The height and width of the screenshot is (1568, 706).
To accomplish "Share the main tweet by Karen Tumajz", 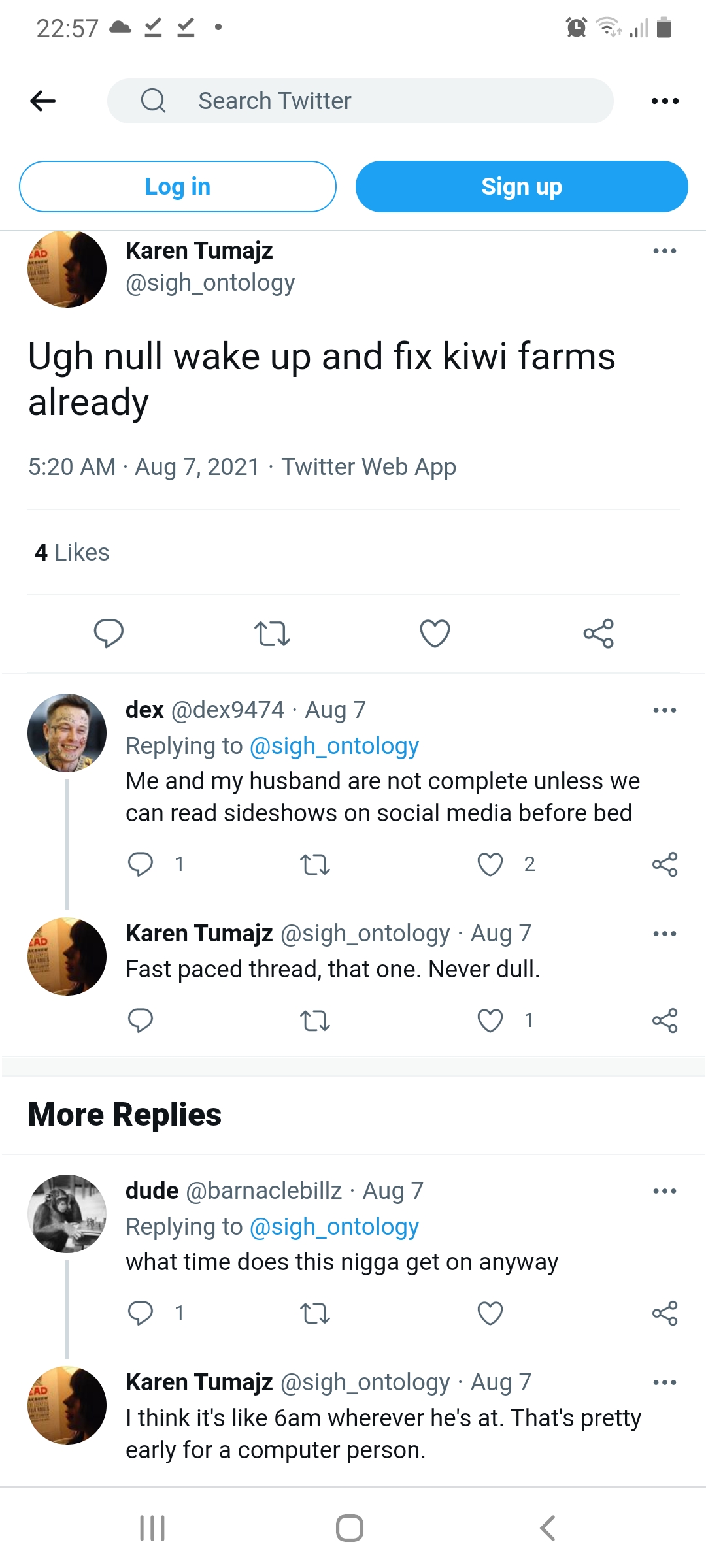I will (x=598, y=633).
